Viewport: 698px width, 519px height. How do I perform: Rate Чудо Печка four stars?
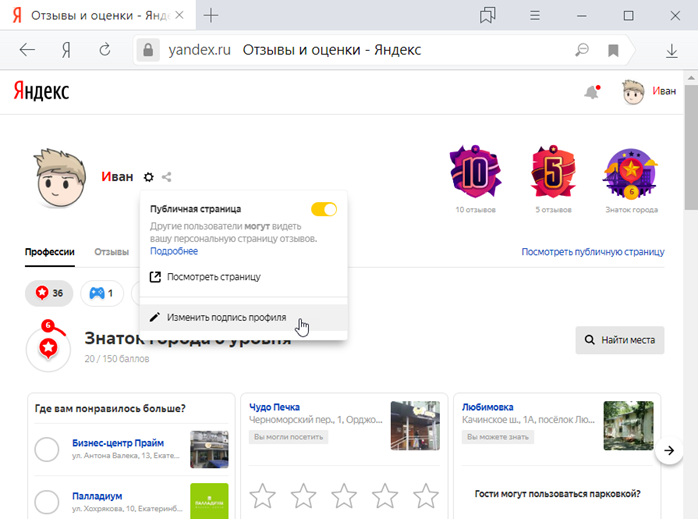click(x=385, y=495)
